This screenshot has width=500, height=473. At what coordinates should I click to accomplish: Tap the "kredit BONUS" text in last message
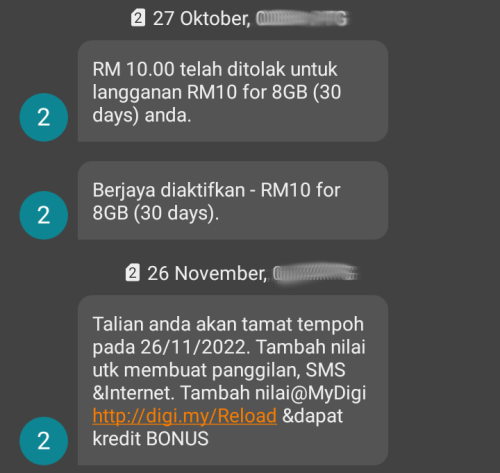[150, 438]
